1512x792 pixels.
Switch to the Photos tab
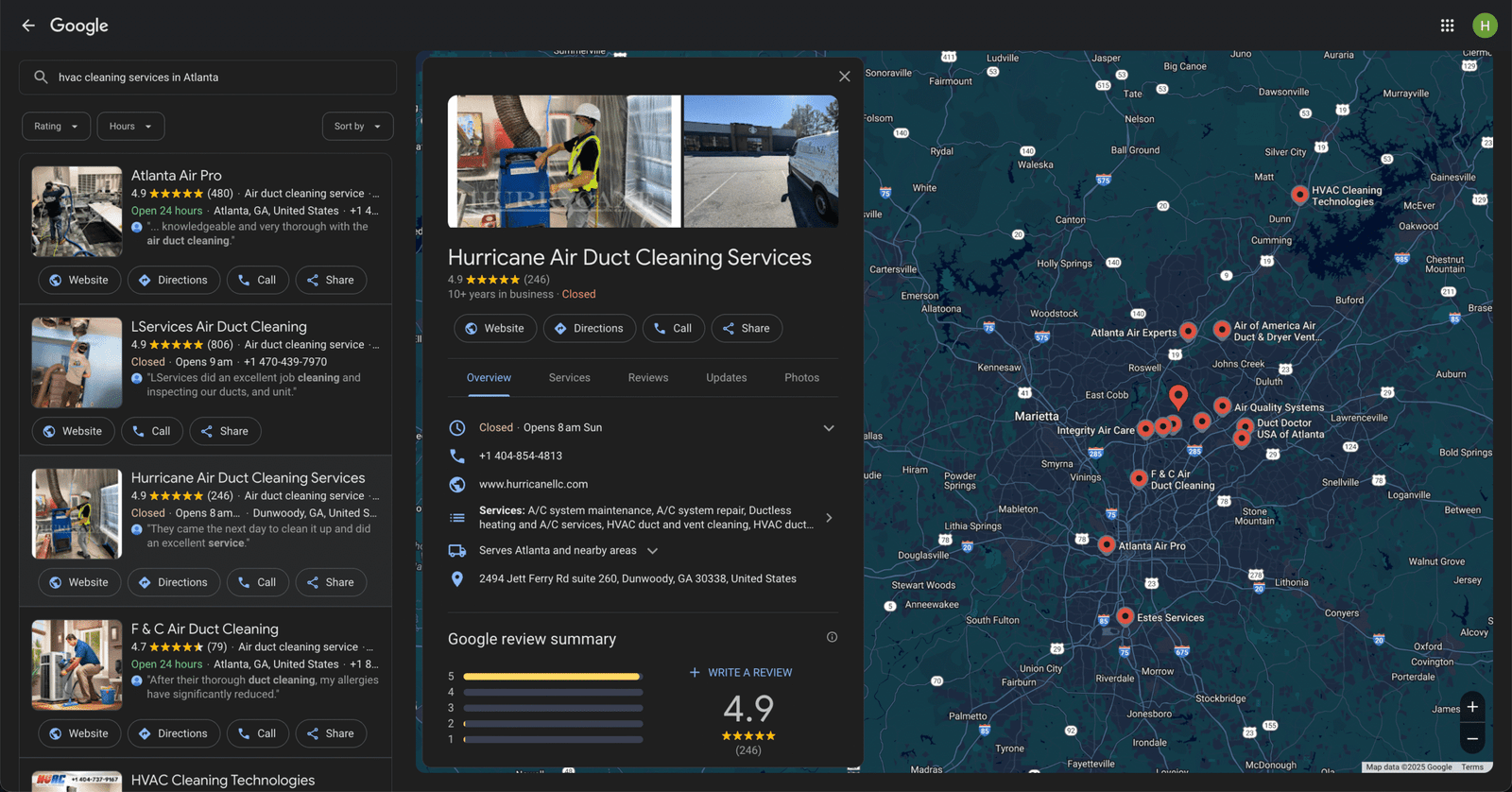pyautogui.click(x=801, y=378)
